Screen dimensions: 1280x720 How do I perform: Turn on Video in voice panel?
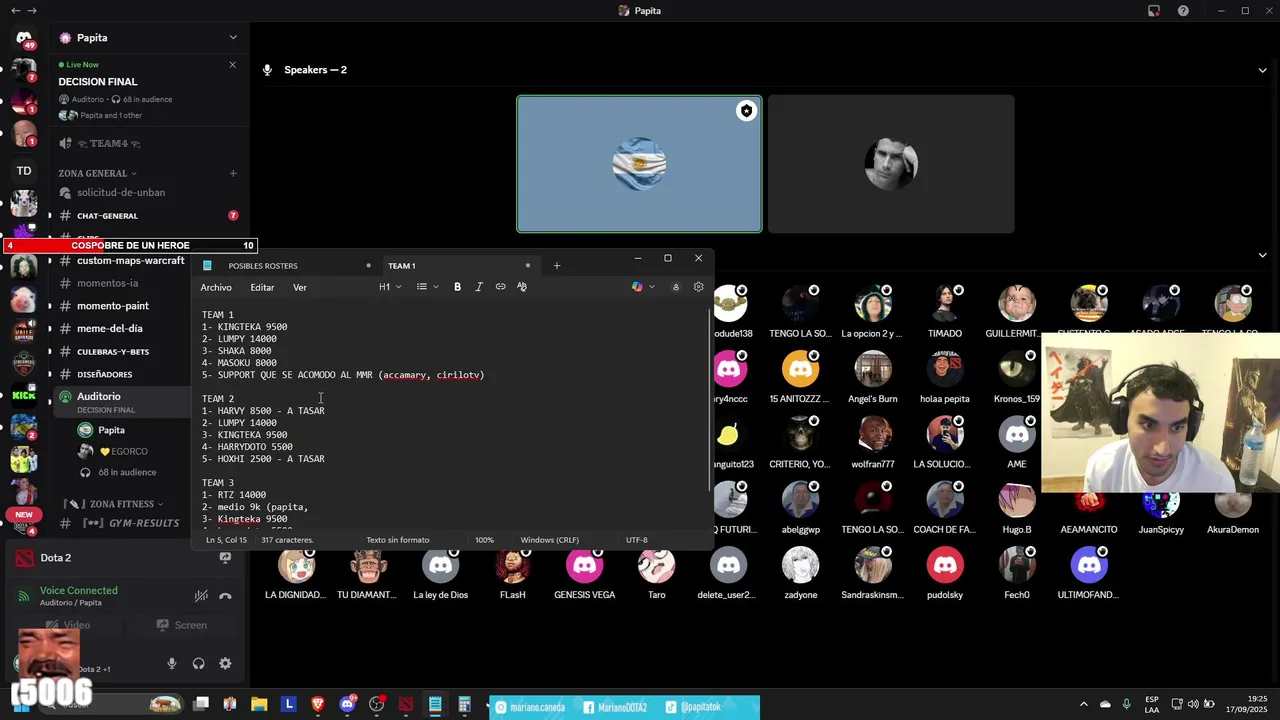[68, 625]
